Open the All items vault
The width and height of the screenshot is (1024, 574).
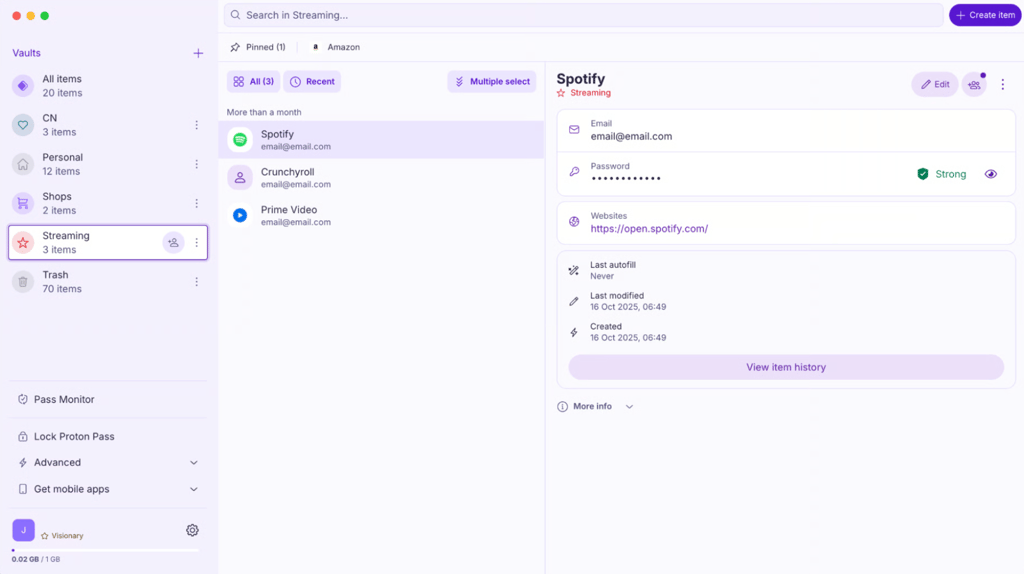tap(108, 86)
